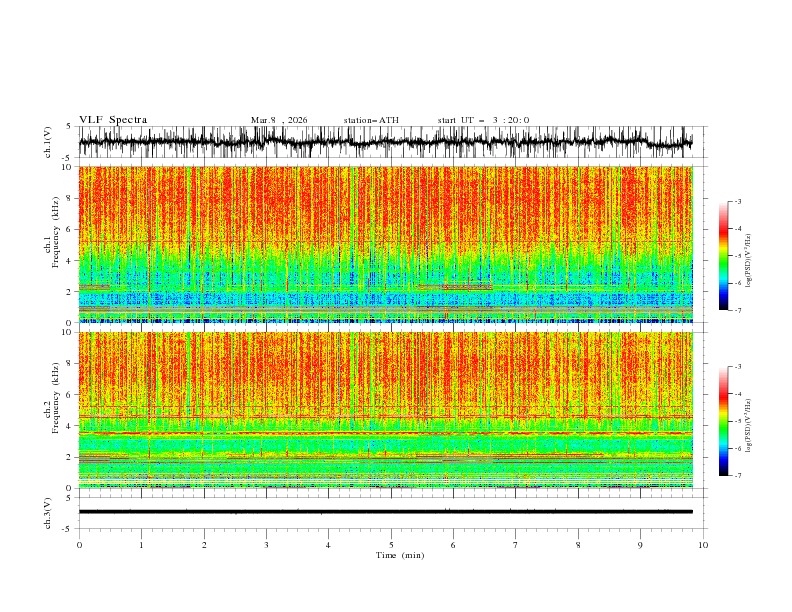The width and height of the screenshot is (792, 612).
Task: Click the ch.2 spectrogram color scale bar
Action: pyautogui.click(x=723, y=421)
